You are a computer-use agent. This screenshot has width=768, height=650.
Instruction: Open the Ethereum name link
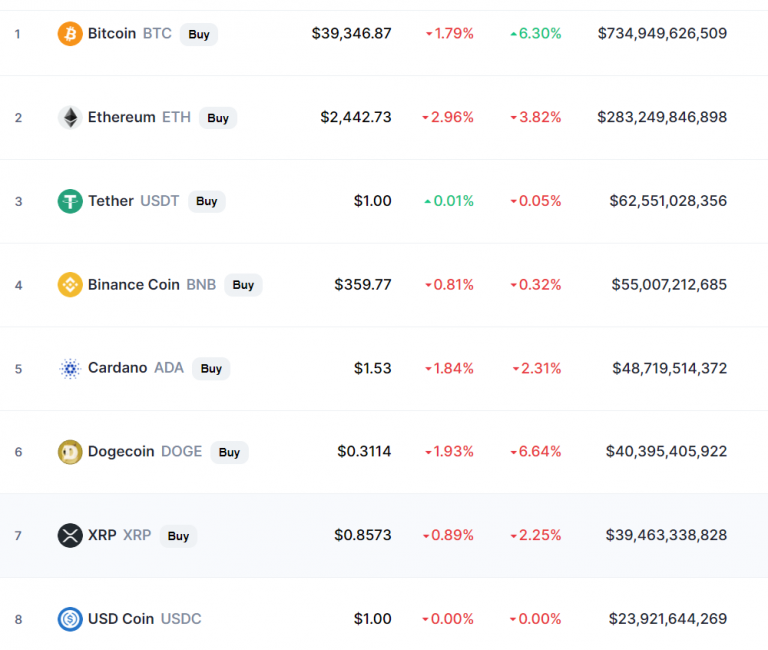(122, 118)
